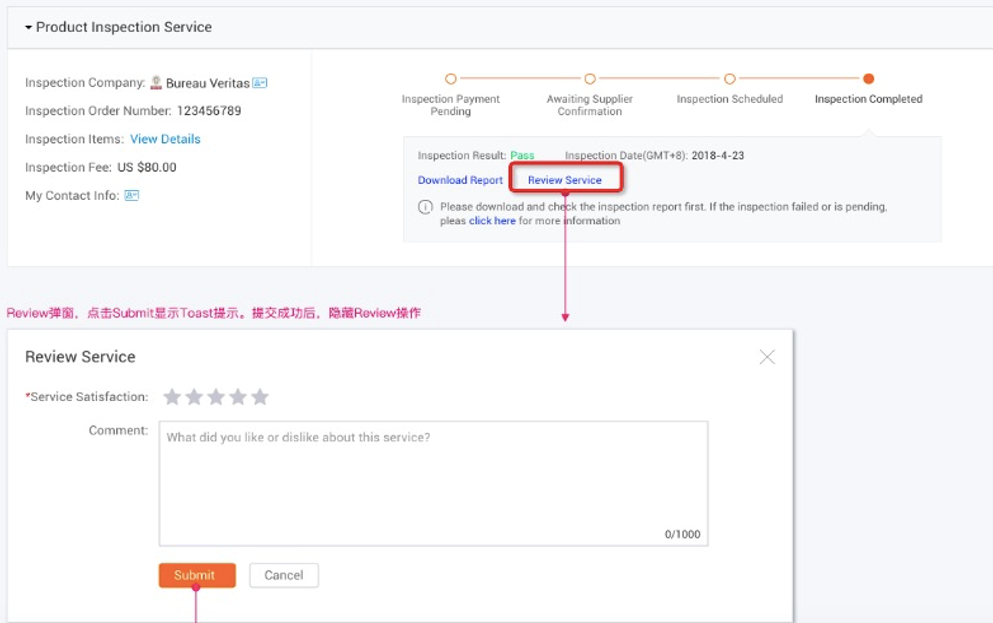Submit the service review

197,575
